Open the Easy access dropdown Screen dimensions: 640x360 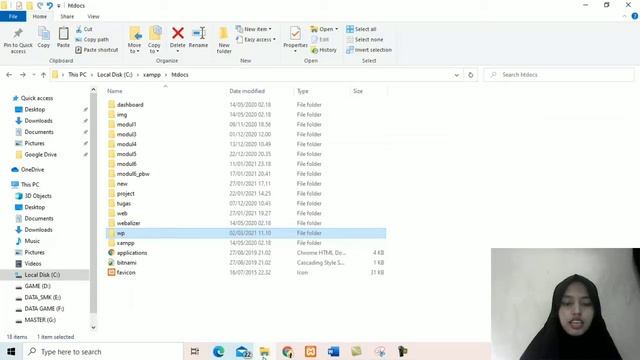coord(256,40)
